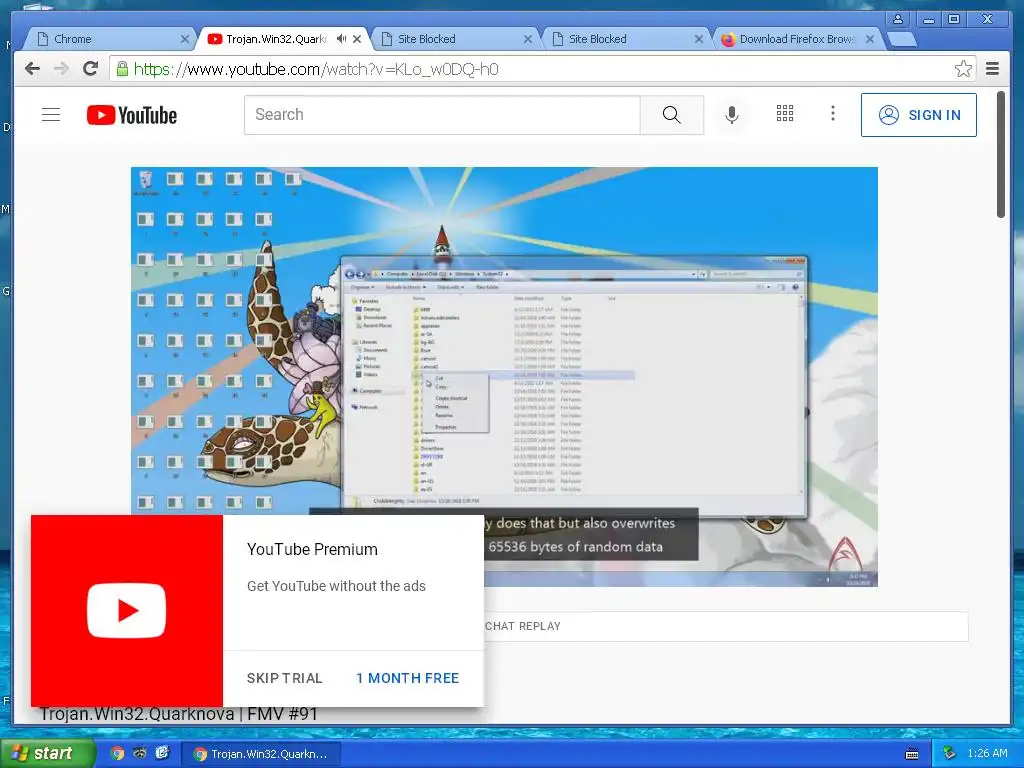
Task: Click the red YouTube Premium logo image
Action: 127,611
